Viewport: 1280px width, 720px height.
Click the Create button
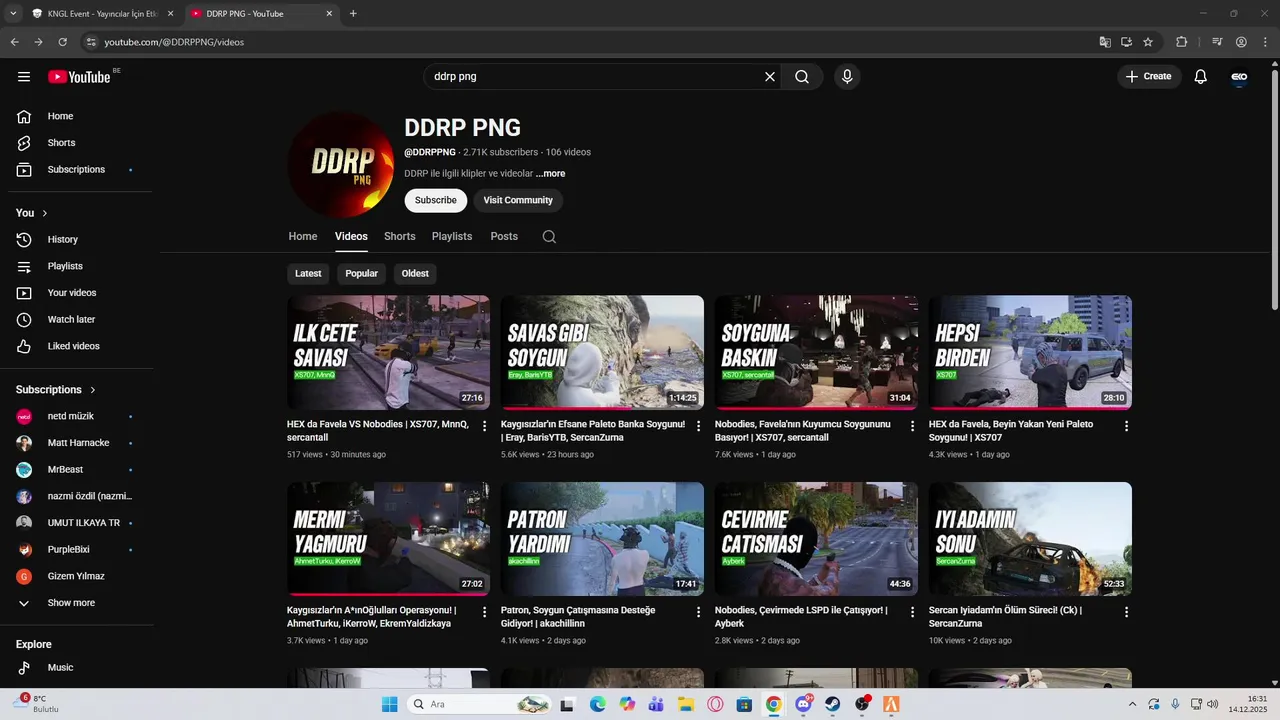(x=1148, y=77)
